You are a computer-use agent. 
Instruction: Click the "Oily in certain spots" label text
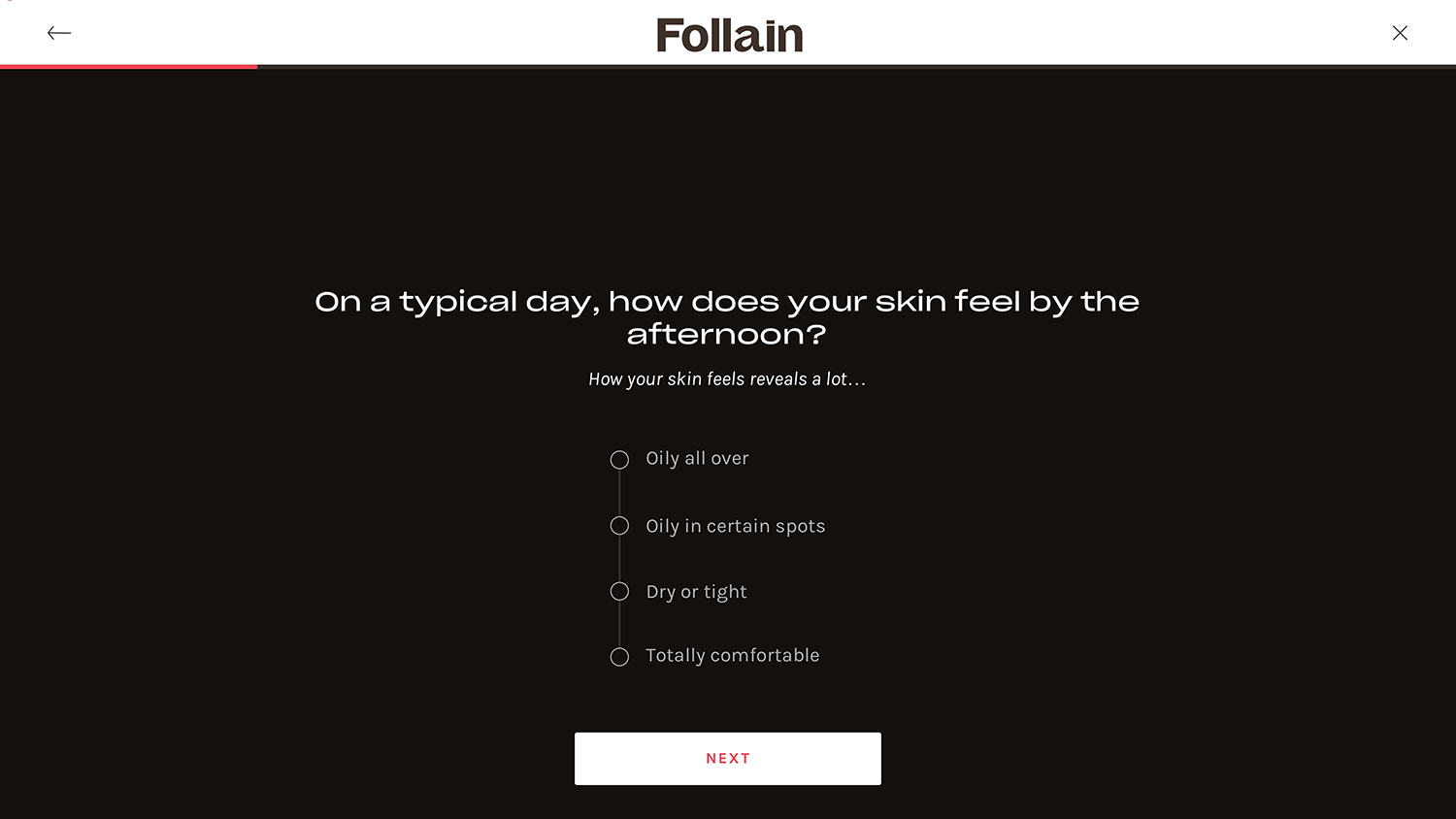(x=735, y=526)
